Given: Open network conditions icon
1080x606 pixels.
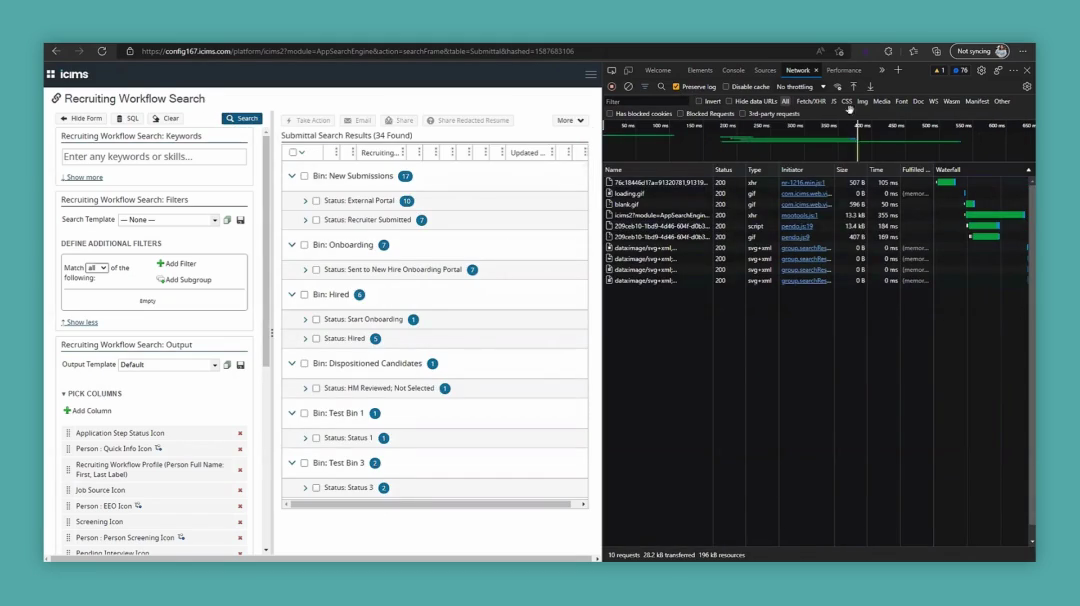Looking at the screenshot, I should pyautogui.click(x=838, y=87).
